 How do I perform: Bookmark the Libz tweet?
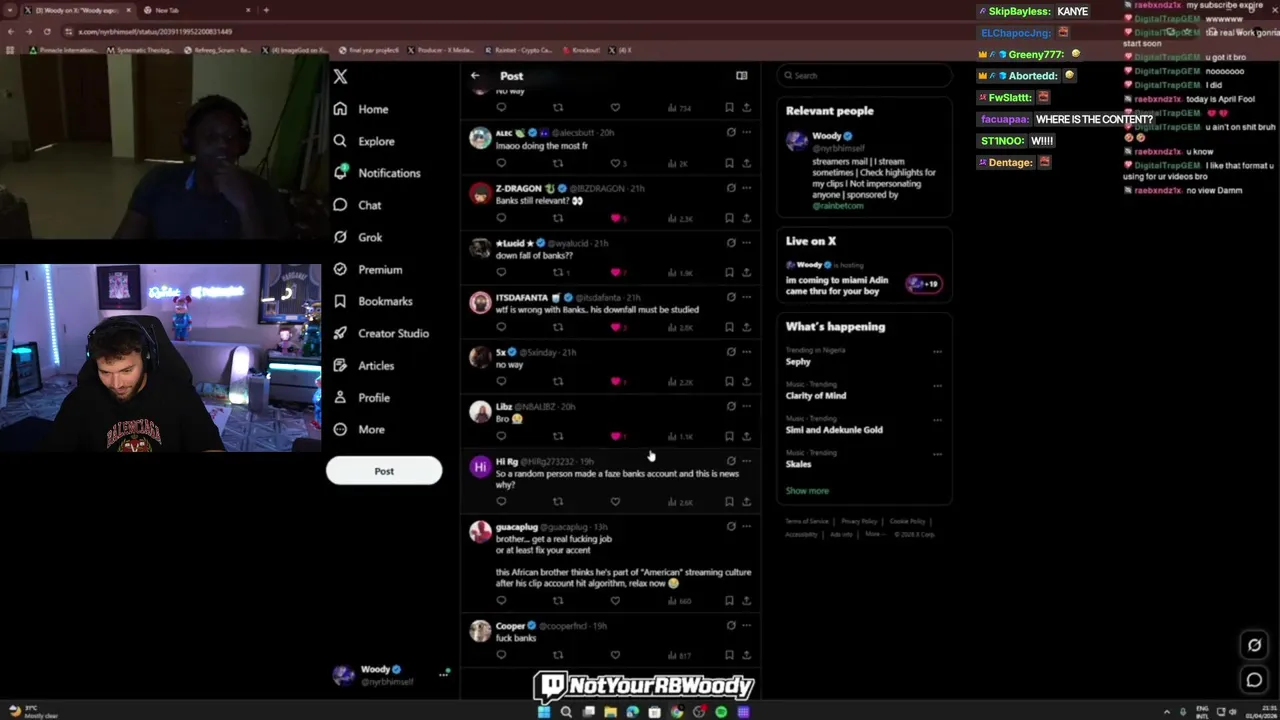coord(729,436)
